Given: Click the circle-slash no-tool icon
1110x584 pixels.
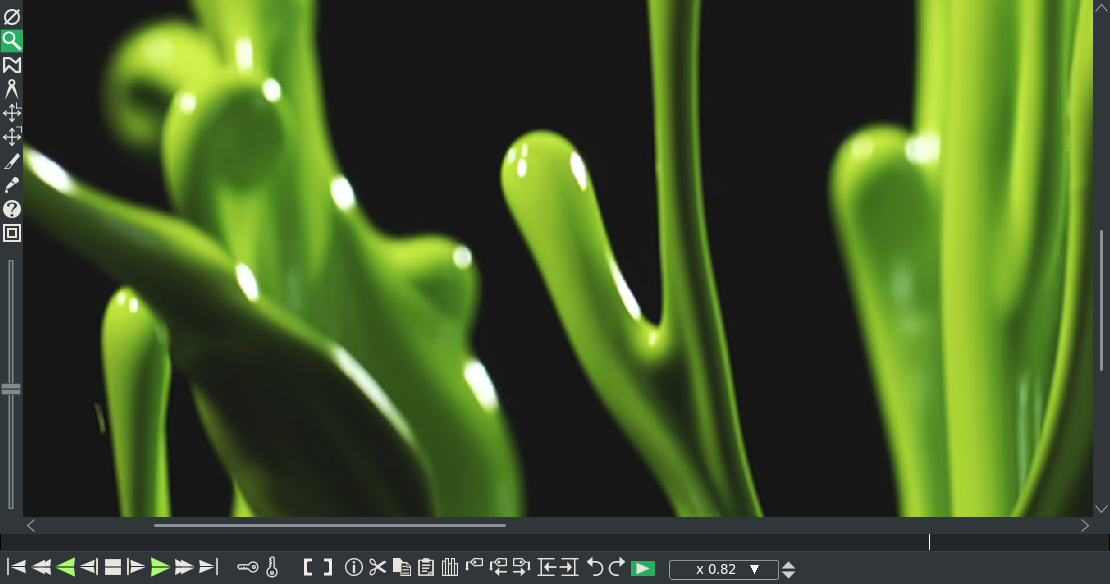Looking at the screenshot, I should pos(12,15).
